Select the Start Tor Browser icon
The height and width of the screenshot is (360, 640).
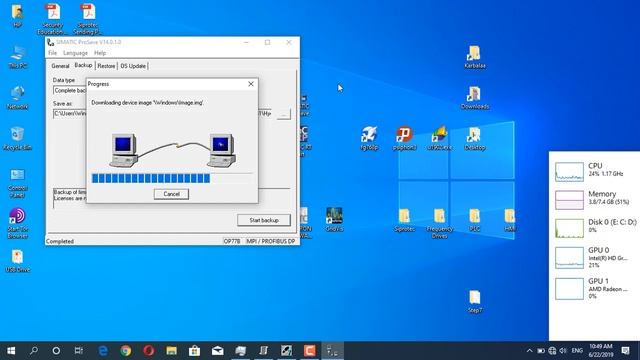[x=17, y=223]
